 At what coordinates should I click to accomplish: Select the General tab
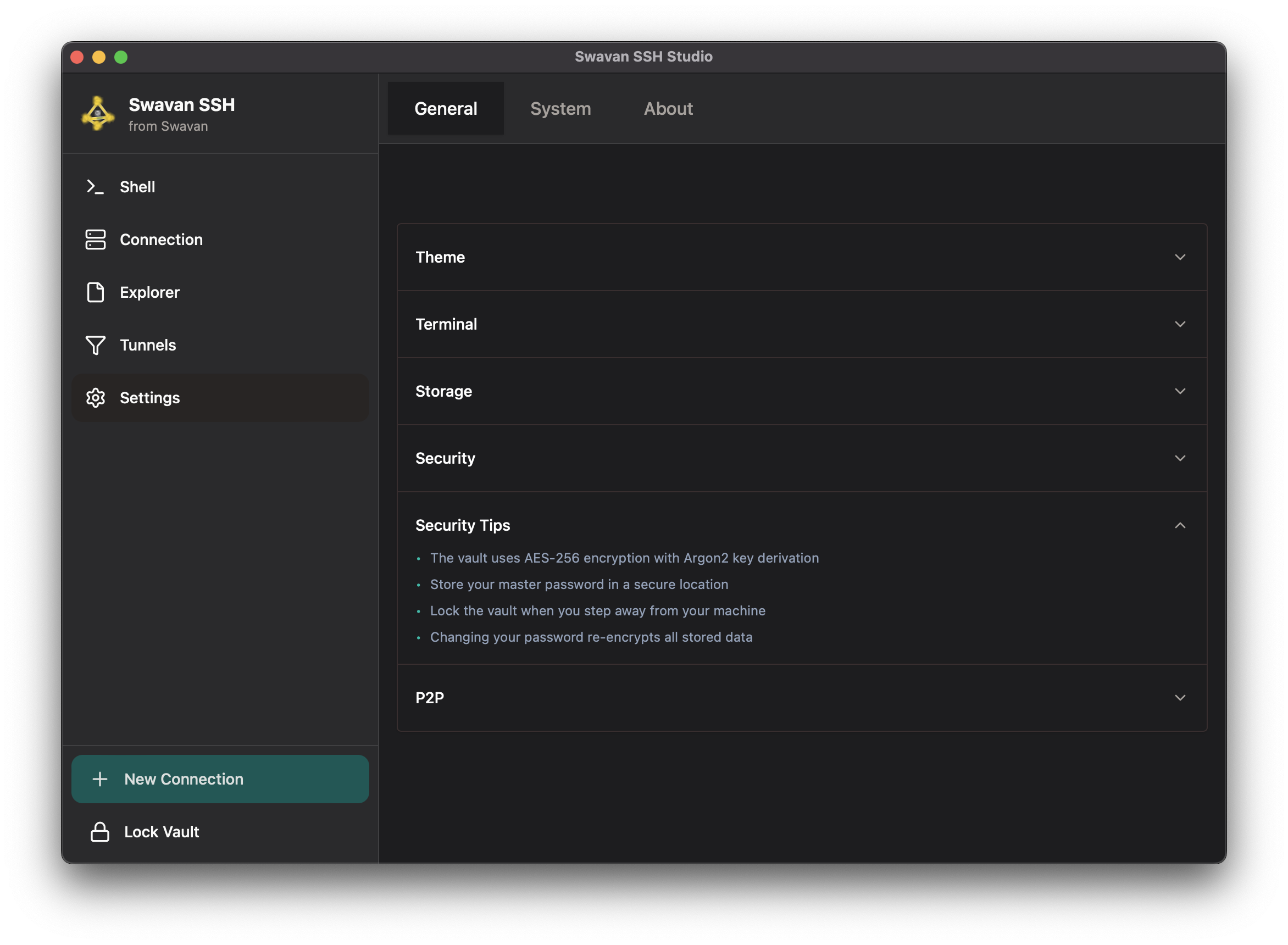(x=446, y=108)
